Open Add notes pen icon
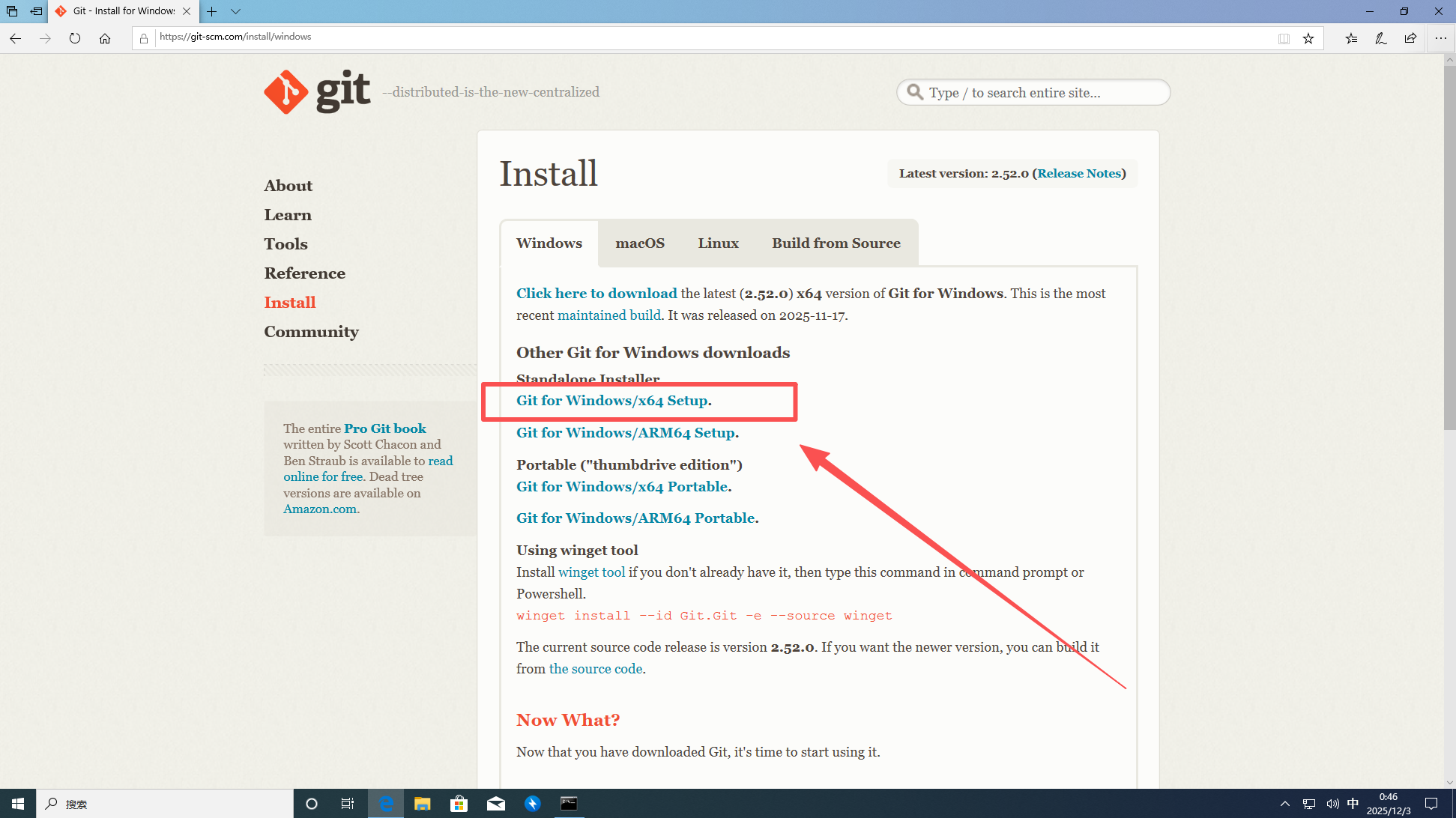This screenshot has height=818, width=1456. (1380, 38)
